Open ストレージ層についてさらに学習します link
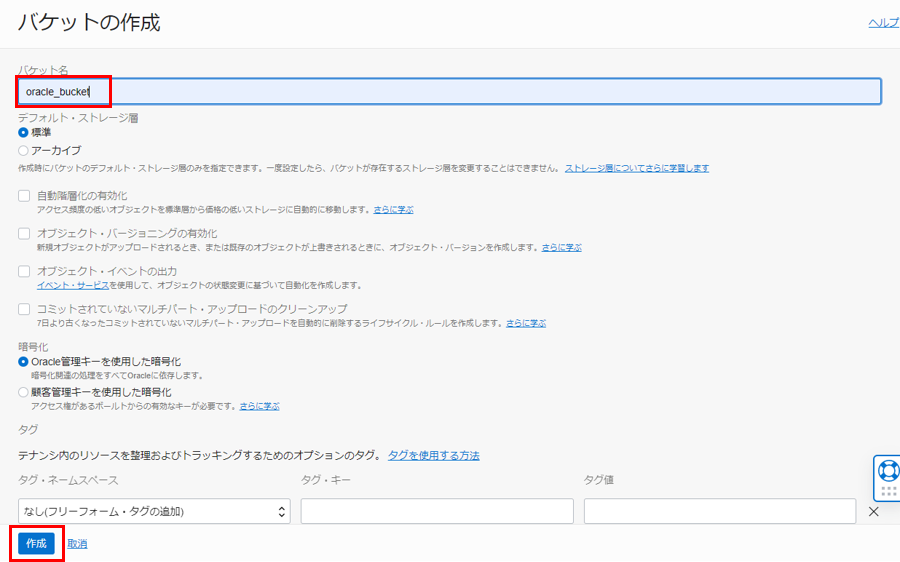 coord(637,168)
